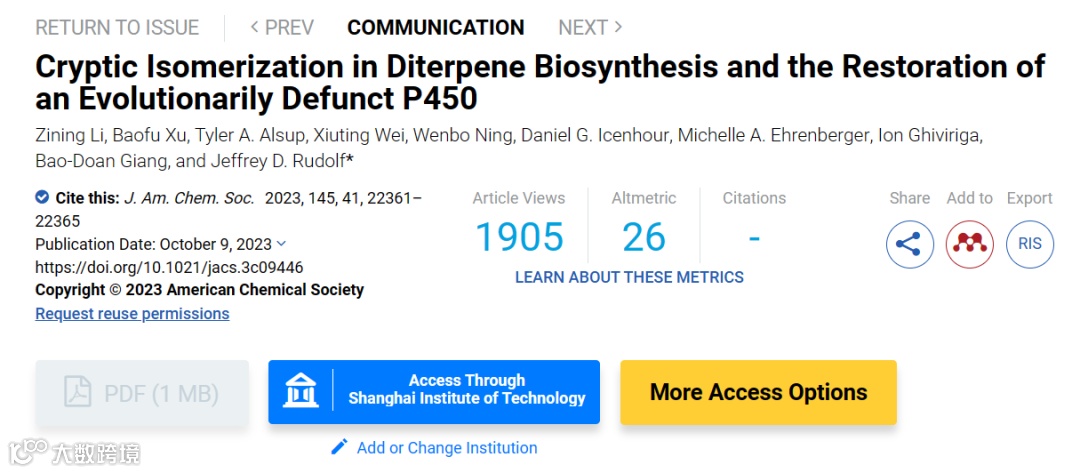Click the blue verified checkmark icon
Screen dimensions: 1080x473
[42, 198]
